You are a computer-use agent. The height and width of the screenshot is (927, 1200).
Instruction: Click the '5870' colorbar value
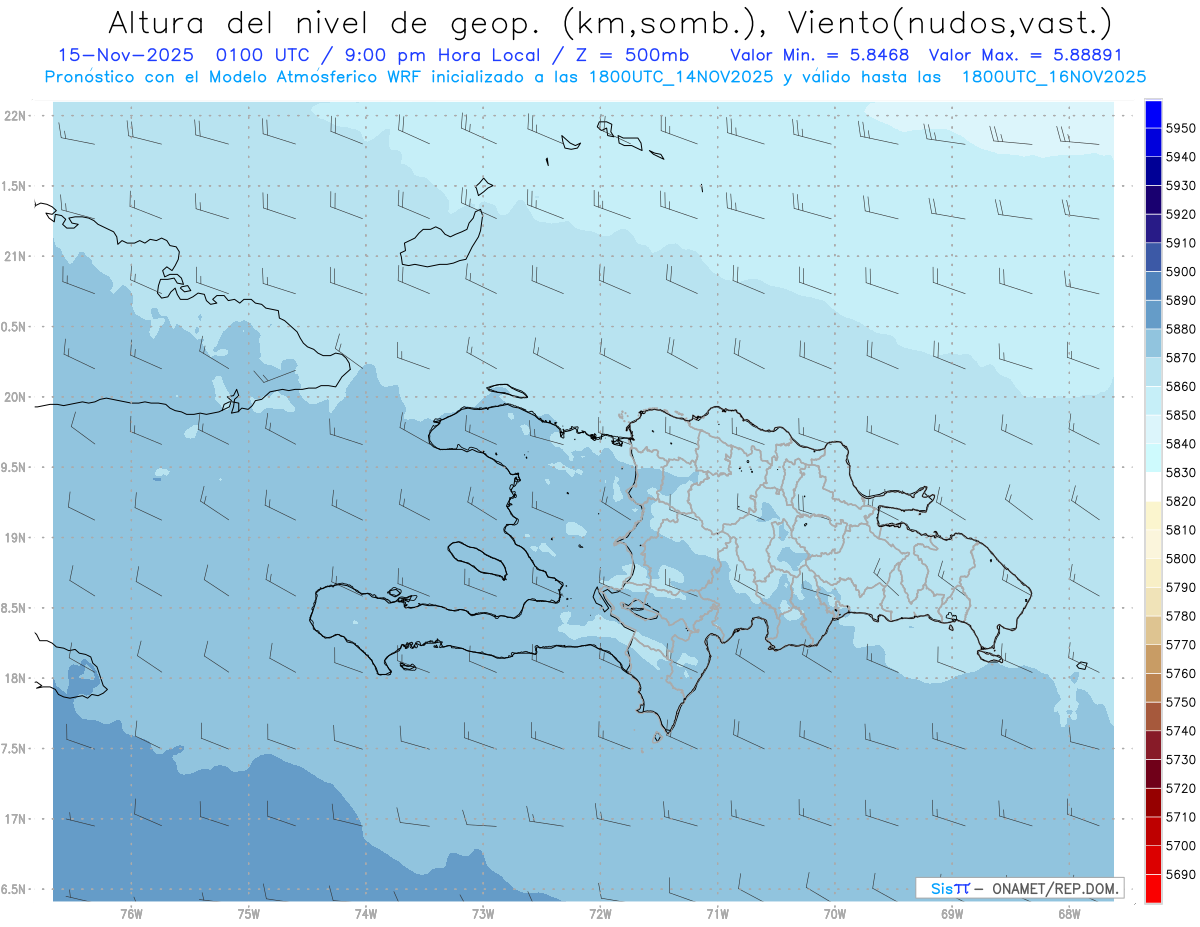[1181, 358]
